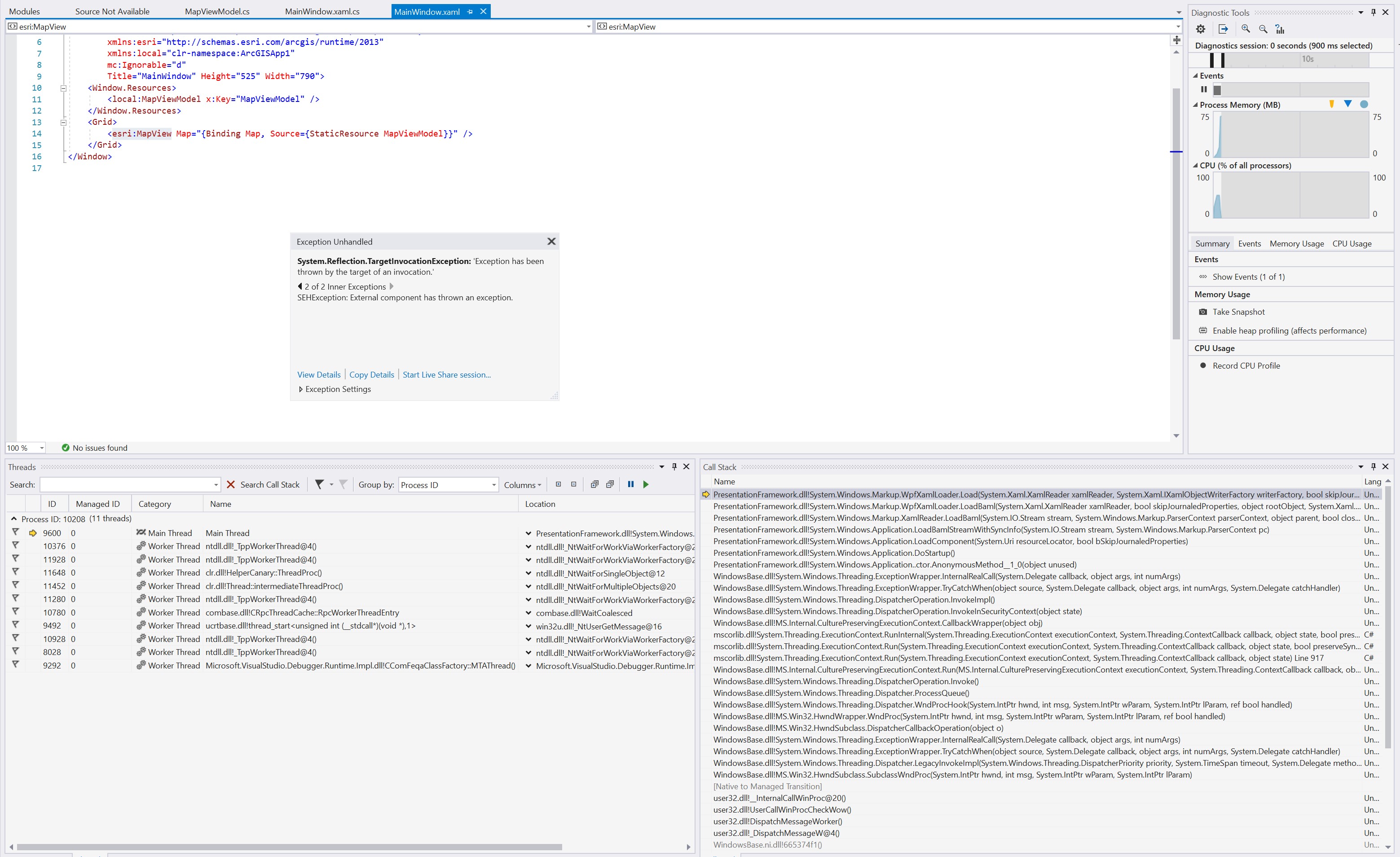Image resolution: width=1400 pixels, height=857 pixels.
Task: Click the diagnostic tools Zoom Out icon
Action: coord(1263,29)
